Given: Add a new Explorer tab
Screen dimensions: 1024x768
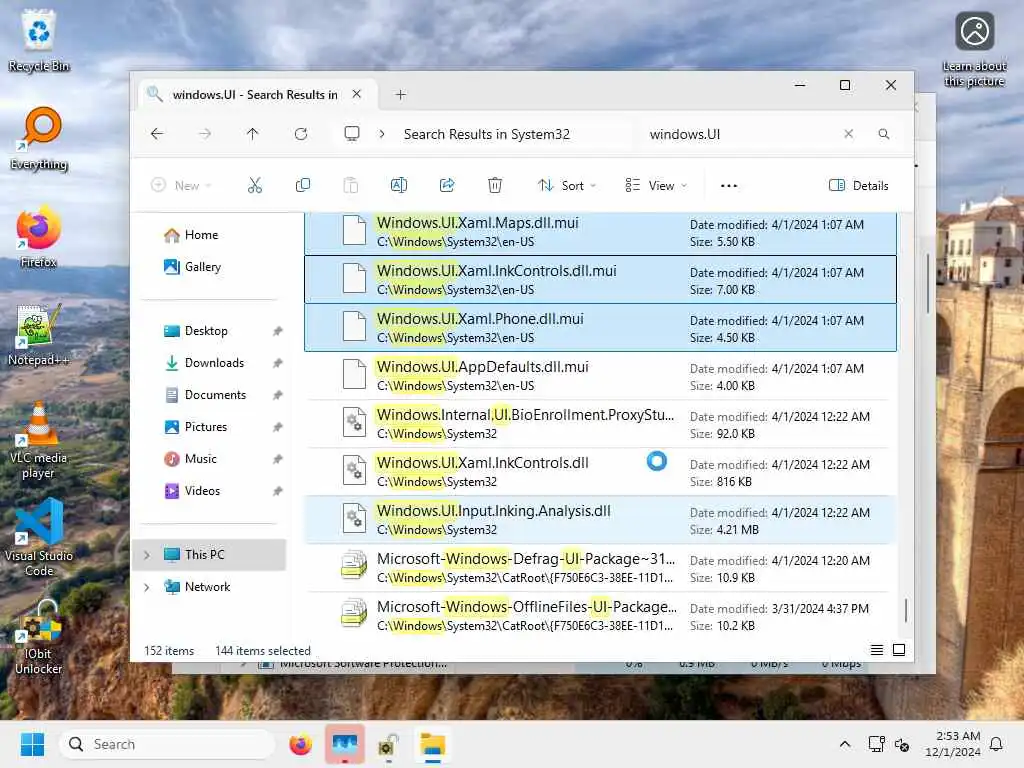Looking at the screenshot, I should coord(401,95).
